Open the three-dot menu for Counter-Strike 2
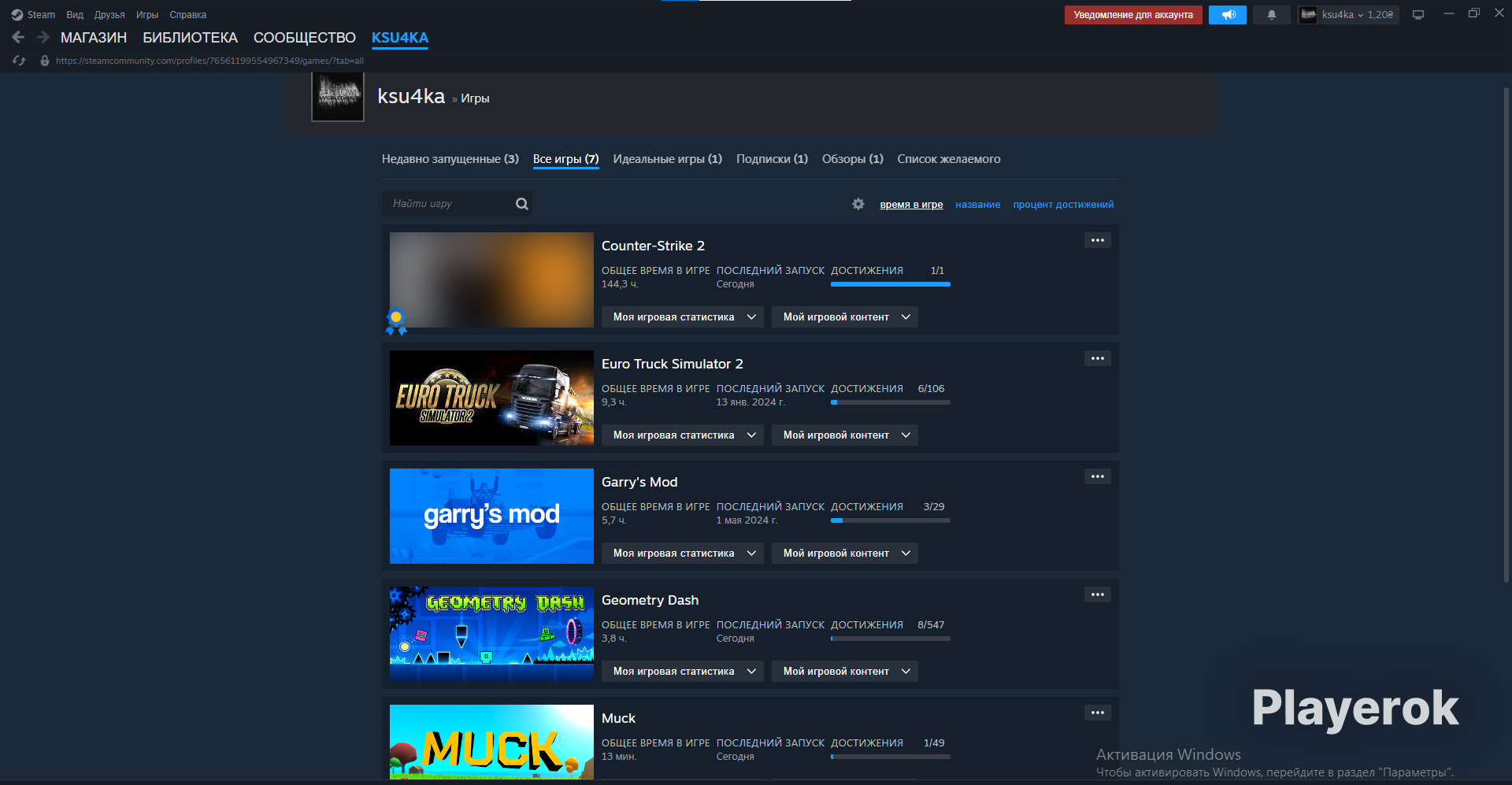 point(1098,240)
